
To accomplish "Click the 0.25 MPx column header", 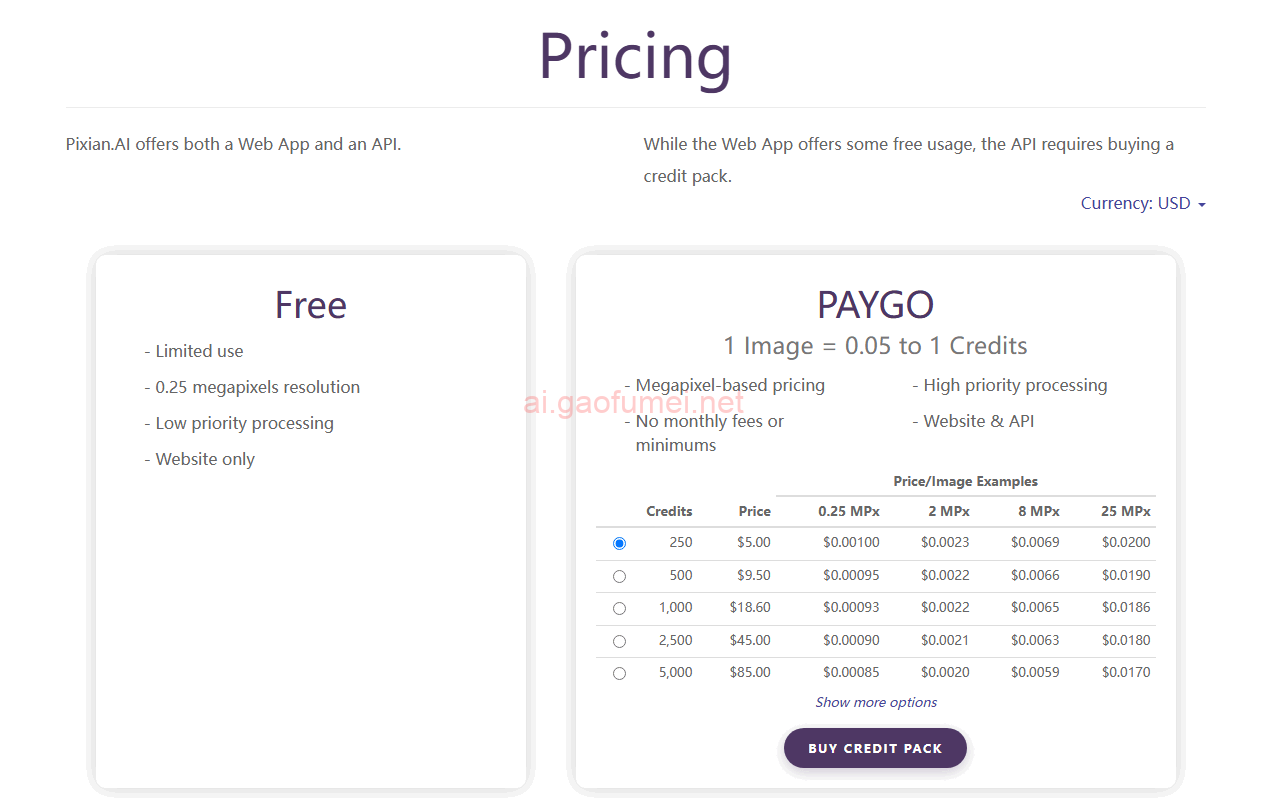I will [x=849, y=511].
